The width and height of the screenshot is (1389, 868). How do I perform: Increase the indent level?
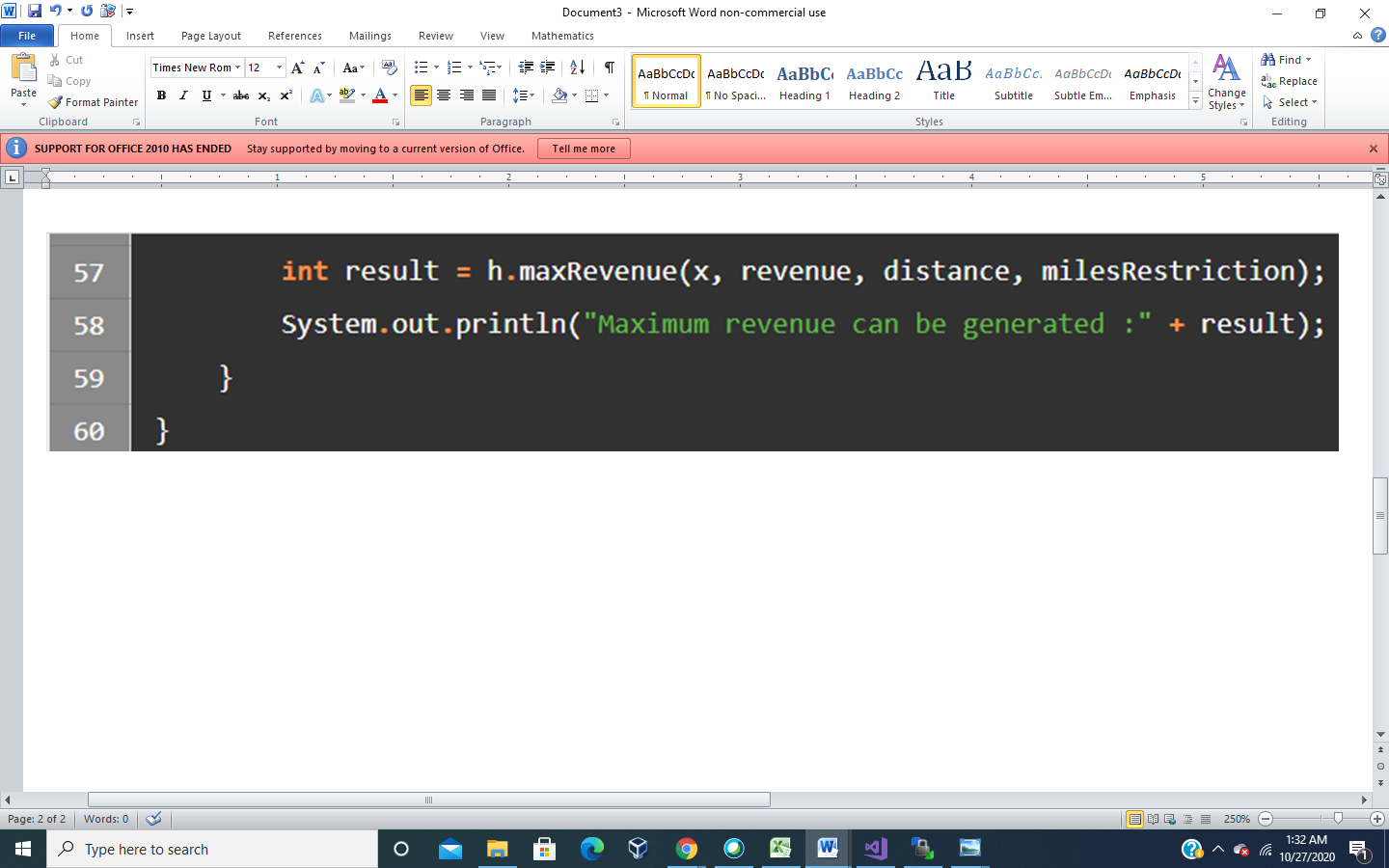546,68
